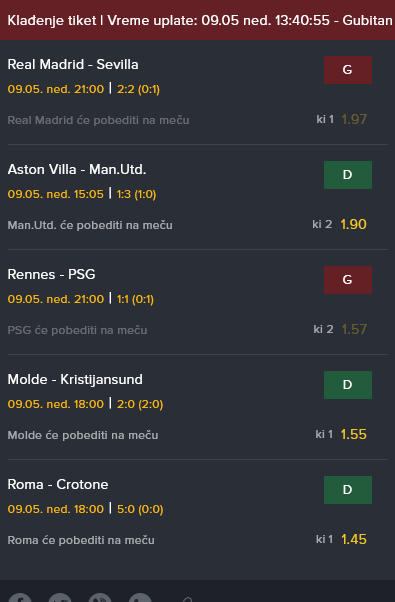Open the Real Madrid - Sevilla match title
The height and width of the screenshot is (602, 395).
[x=73, y=64]
